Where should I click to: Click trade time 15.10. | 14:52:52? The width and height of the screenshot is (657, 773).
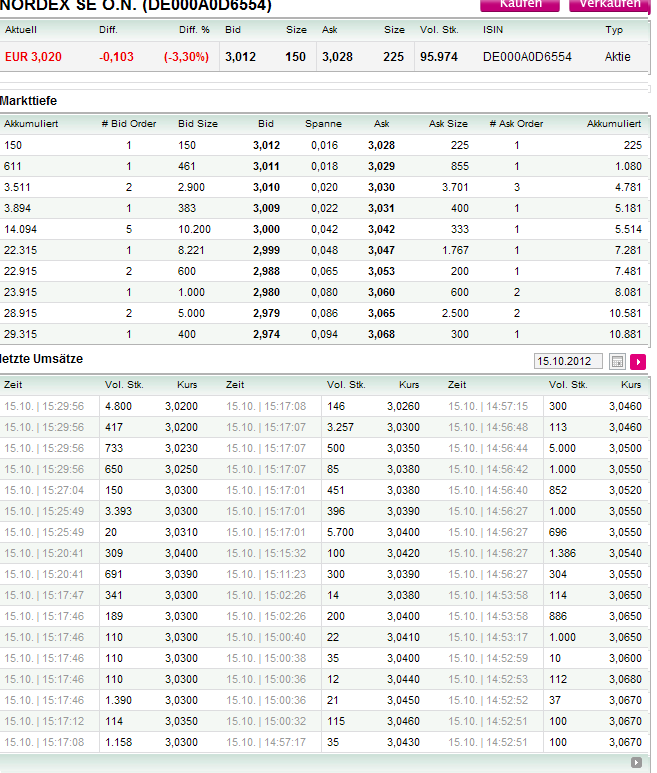tap(488, 700)
